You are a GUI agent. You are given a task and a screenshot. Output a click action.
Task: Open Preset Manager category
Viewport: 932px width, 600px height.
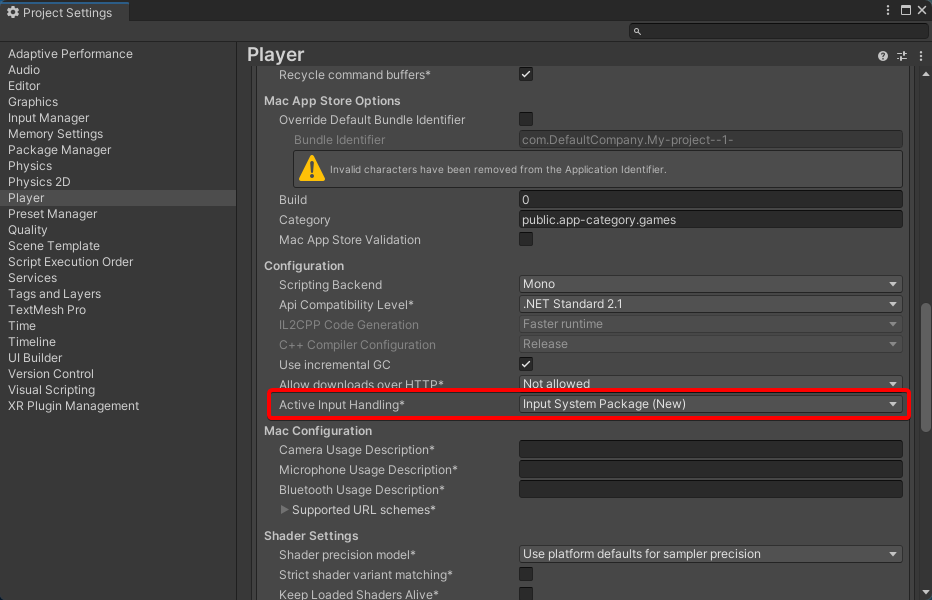[52, 214]
